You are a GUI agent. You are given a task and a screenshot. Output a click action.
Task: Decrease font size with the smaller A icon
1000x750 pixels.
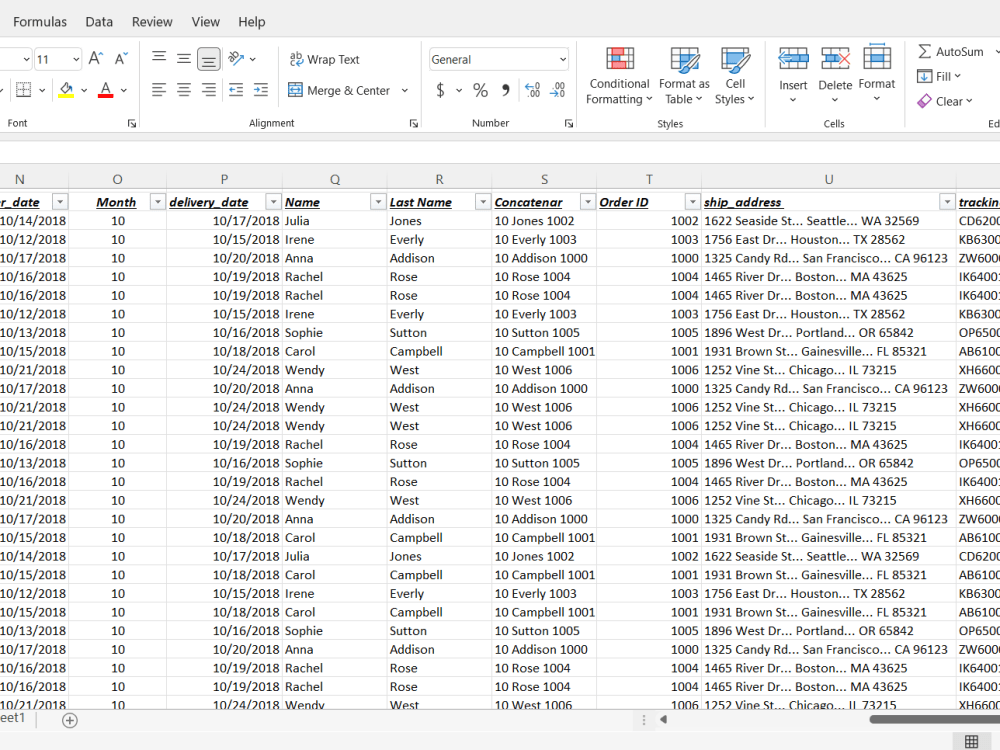(x=121, y=59)
